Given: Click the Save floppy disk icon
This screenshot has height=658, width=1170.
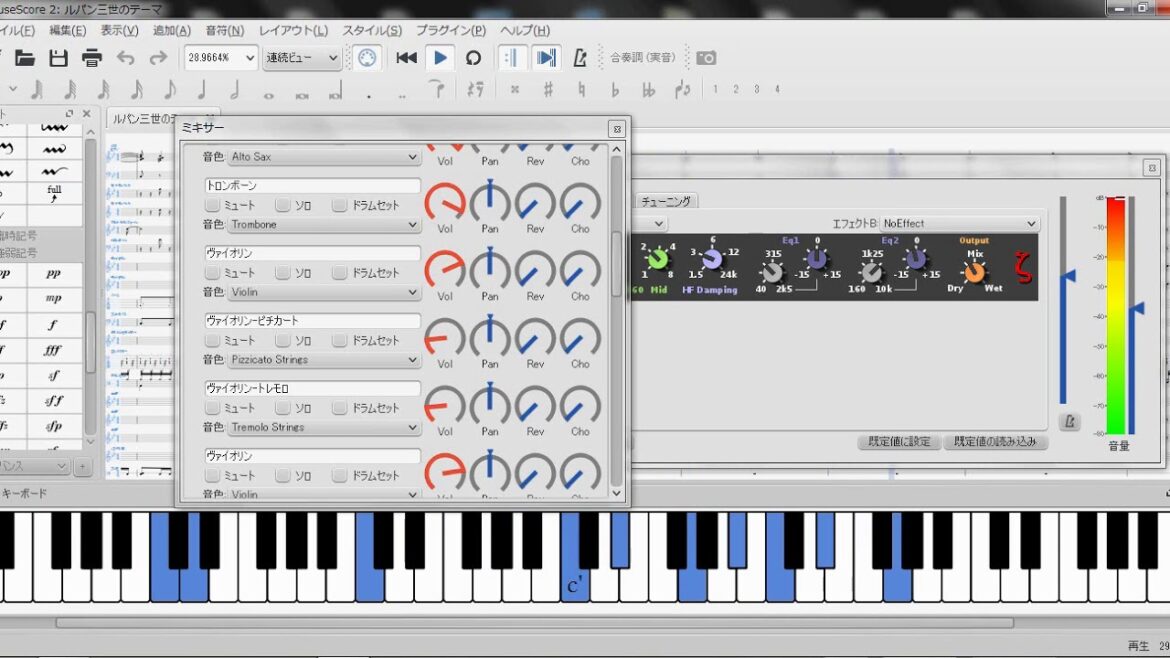Looking at the screenshot, I should click(58, 58).
